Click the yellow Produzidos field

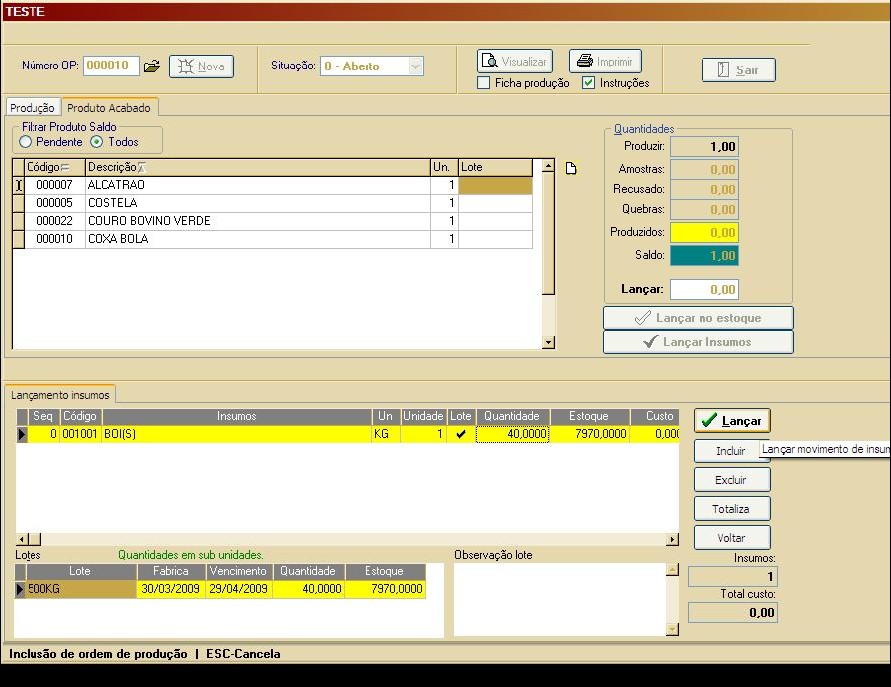click(704, 232)
